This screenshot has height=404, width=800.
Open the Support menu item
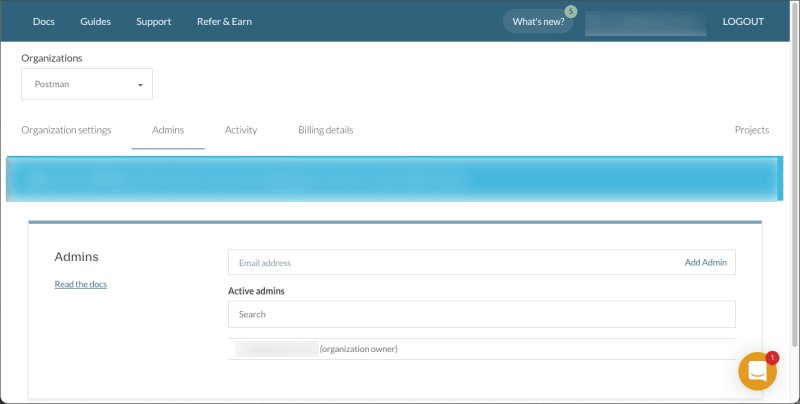(154, 21)
